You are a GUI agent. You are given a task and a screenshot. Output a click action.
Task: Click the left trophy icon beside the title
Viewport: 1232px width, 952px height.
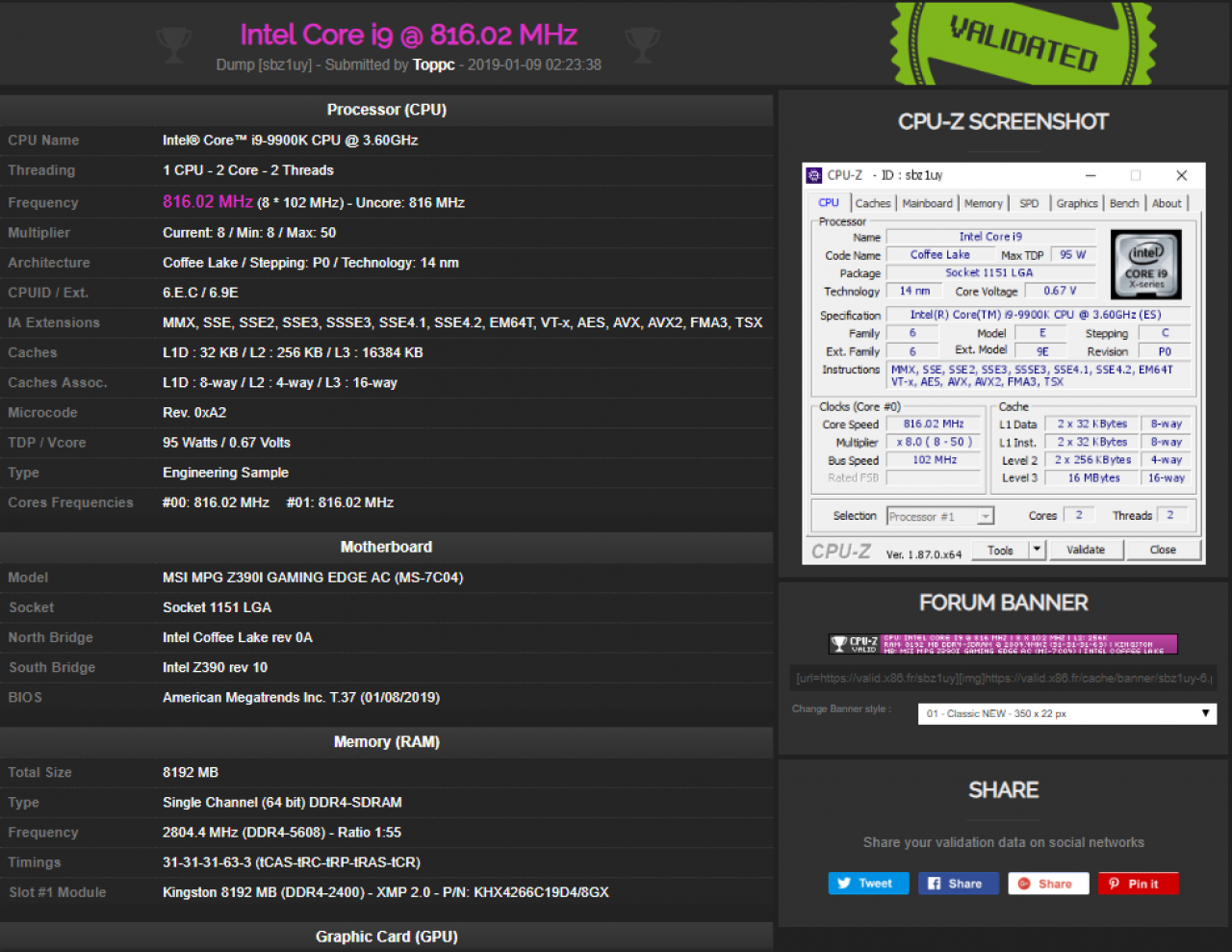174,44
